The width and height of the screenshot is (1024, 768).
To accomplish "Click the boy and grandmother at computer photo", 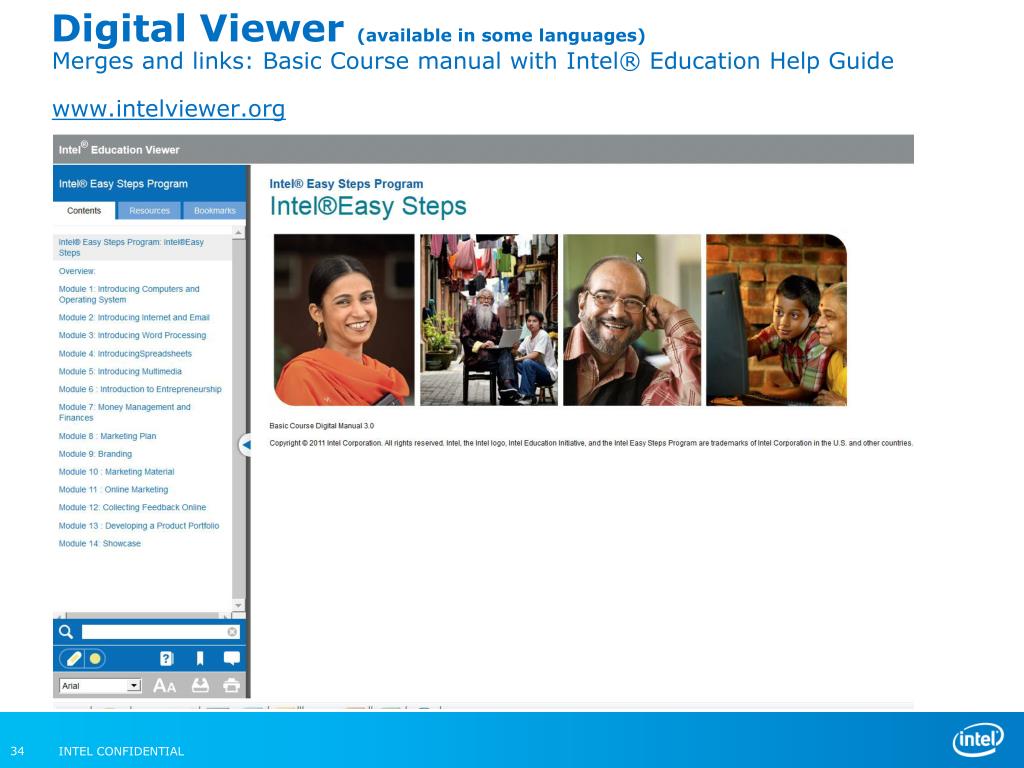I will (x=776, y=320).
